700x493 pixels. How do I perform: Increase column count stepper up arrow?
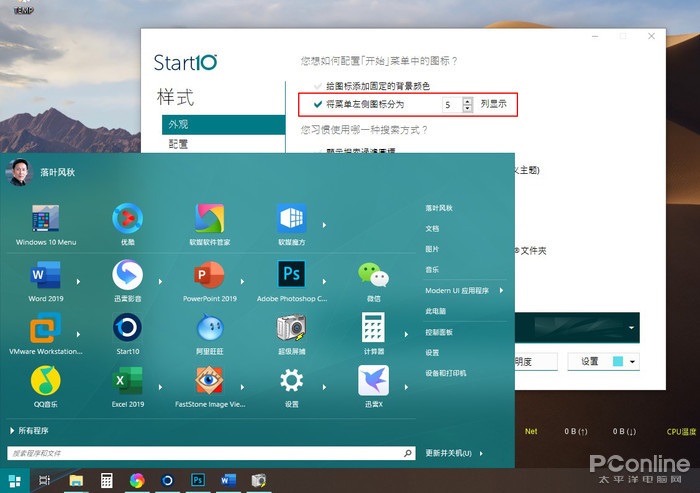(x=467, y=101)
